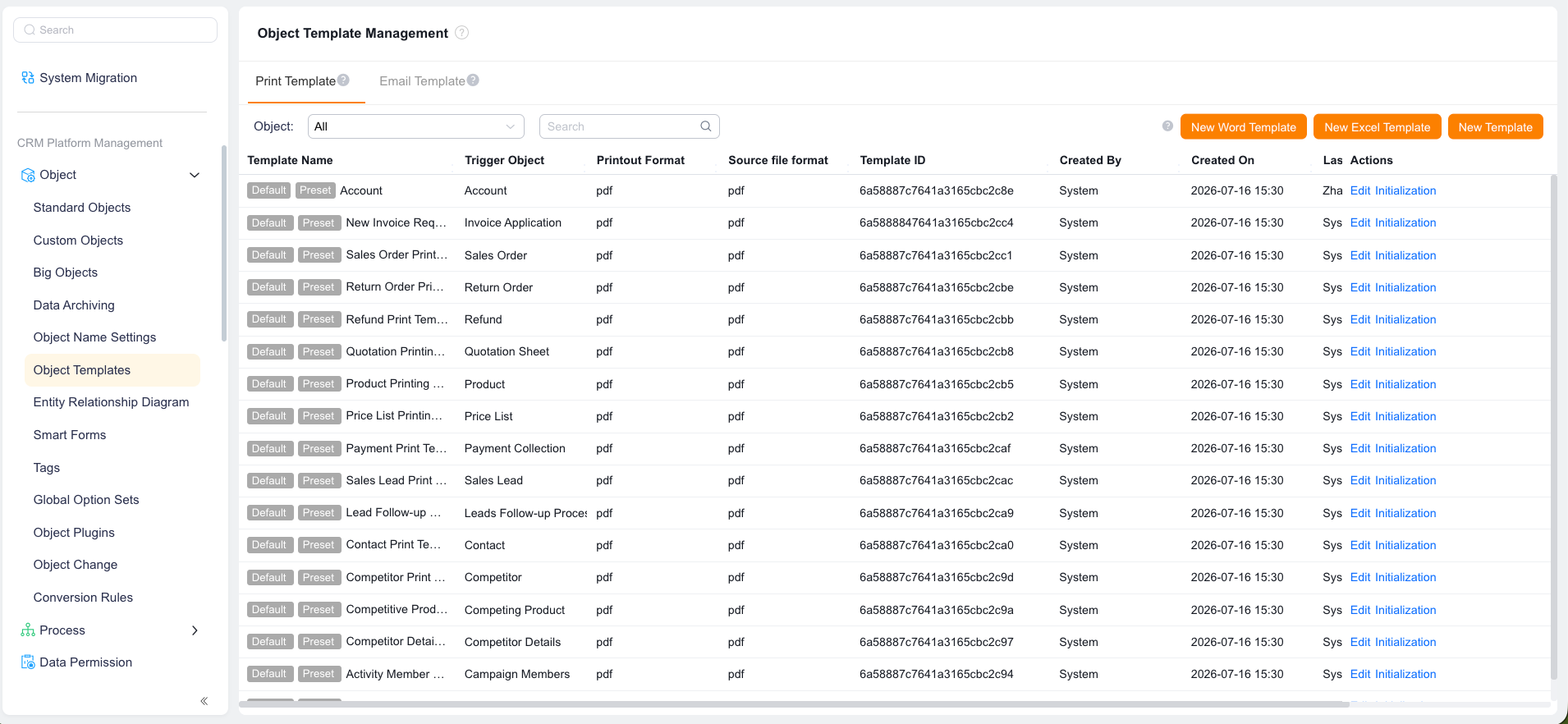The width and height of the screenshot is (1568, 724).
Task: Click the Created On column header
Action: tap(1222, 160)
